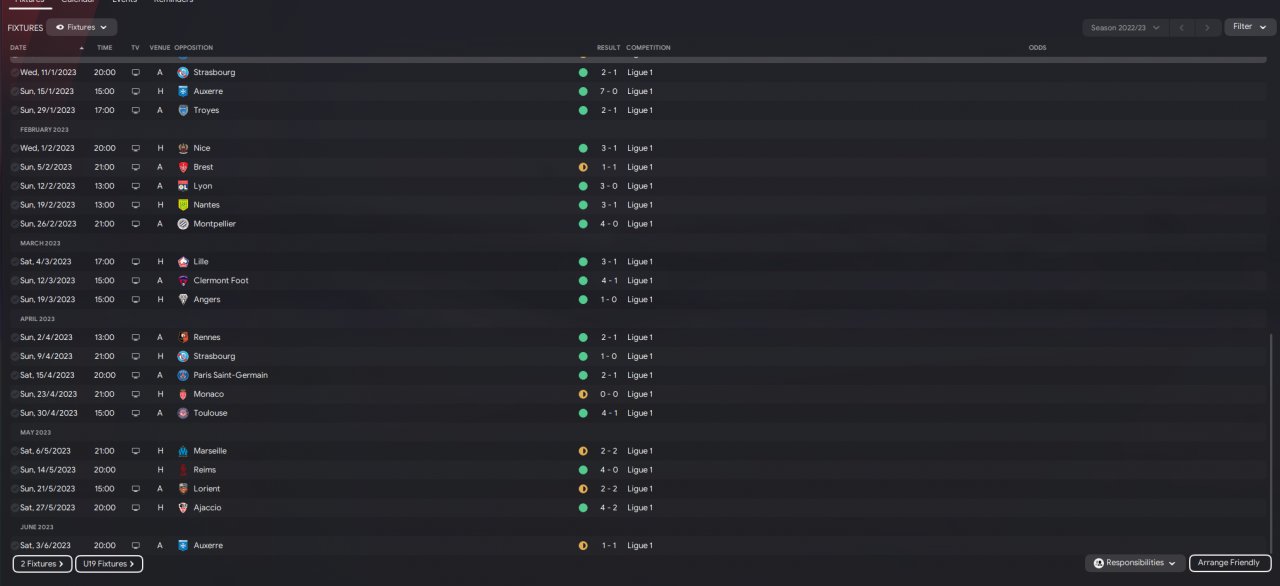Click the Marseille club badge icon
This screenshot has width=1280, height=586.
pyautogui.click(x=183, y=451)
